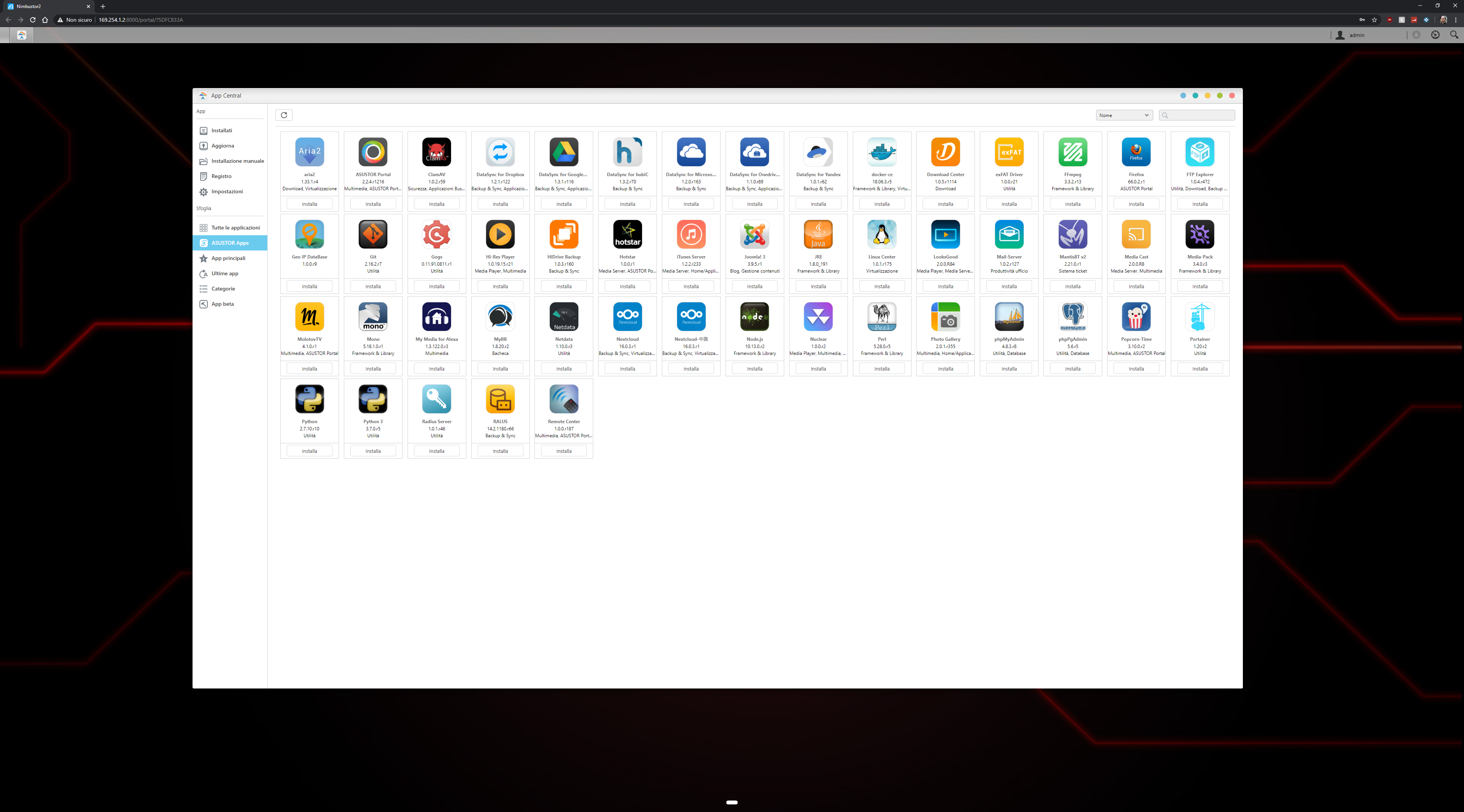Bookmark this page with the star
The width and height of the screenshot is (1464, 812).
point(1374,20)
